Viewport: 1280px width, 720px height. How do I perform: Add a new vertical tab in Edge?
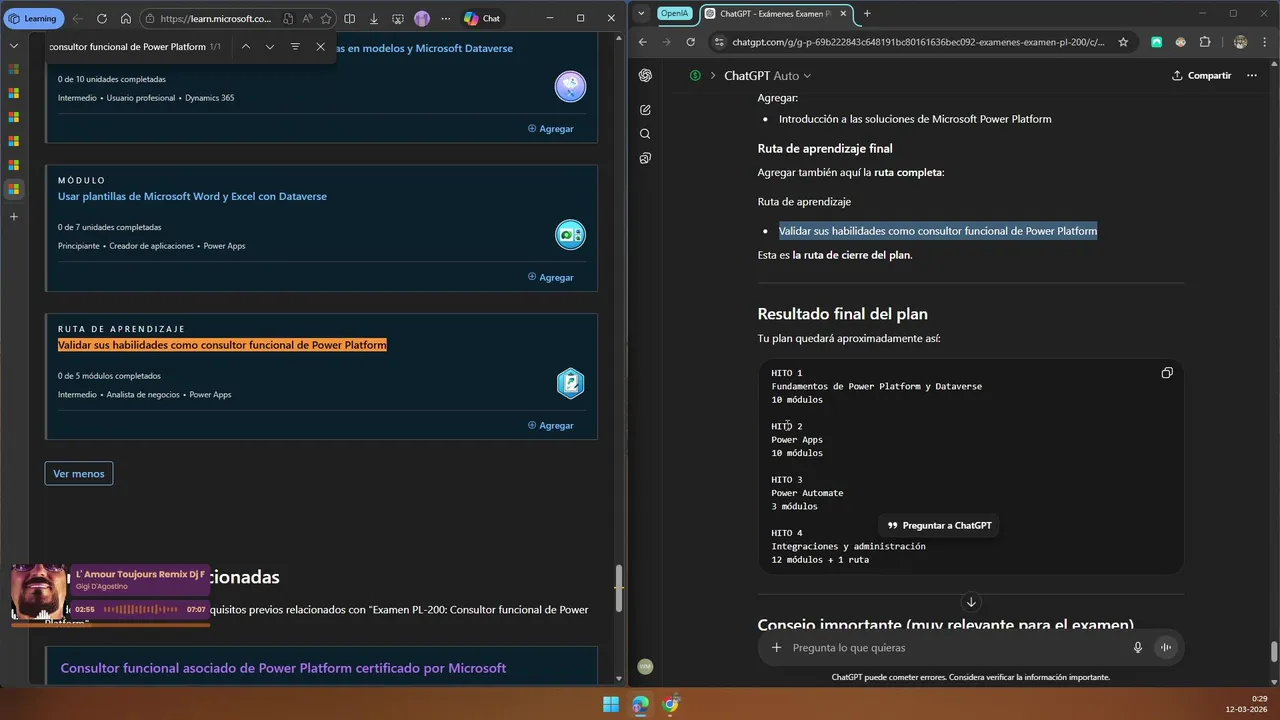click(14, 216)
